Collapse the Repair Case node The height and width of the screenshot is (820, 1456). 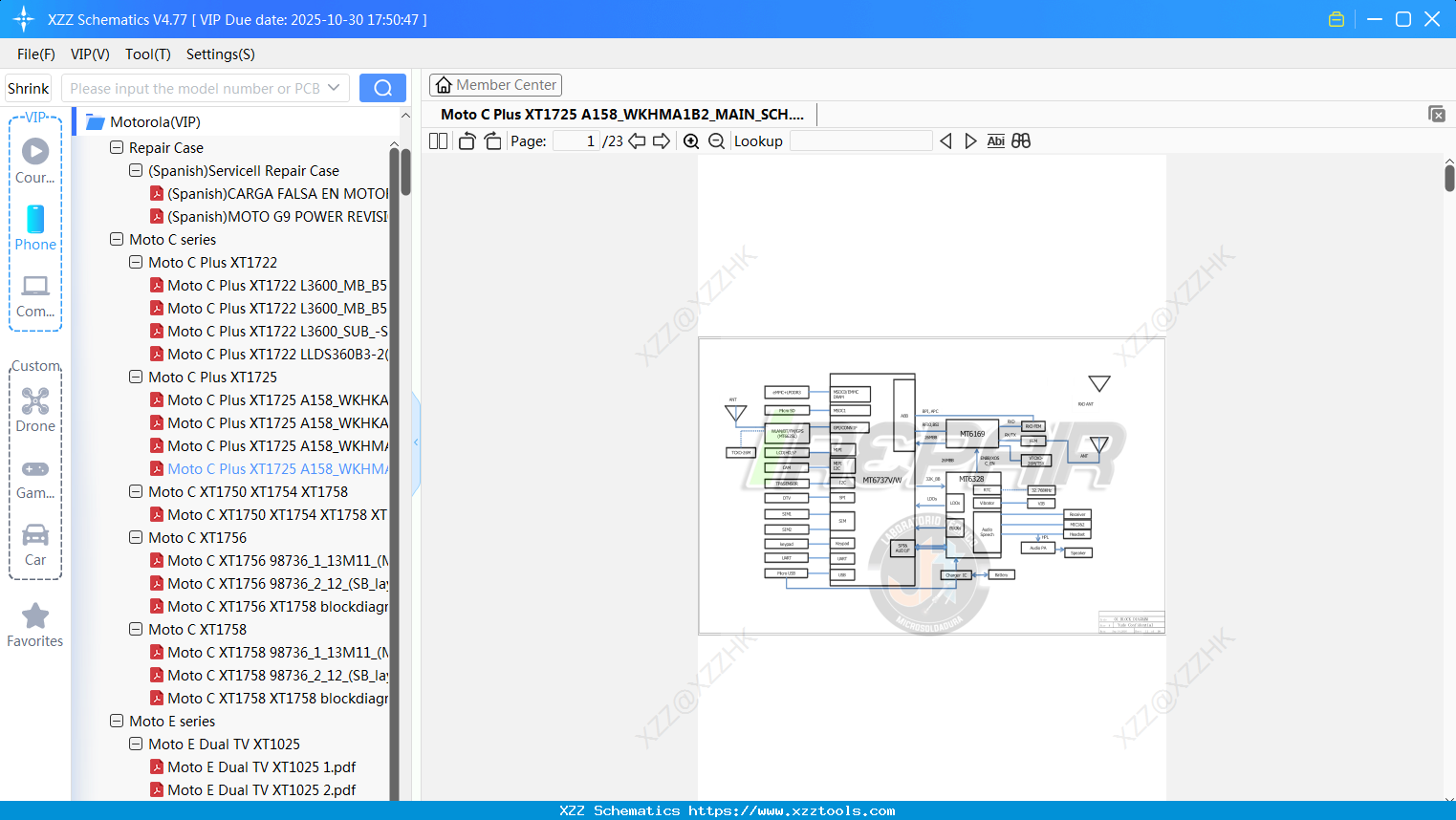point(117,148)
